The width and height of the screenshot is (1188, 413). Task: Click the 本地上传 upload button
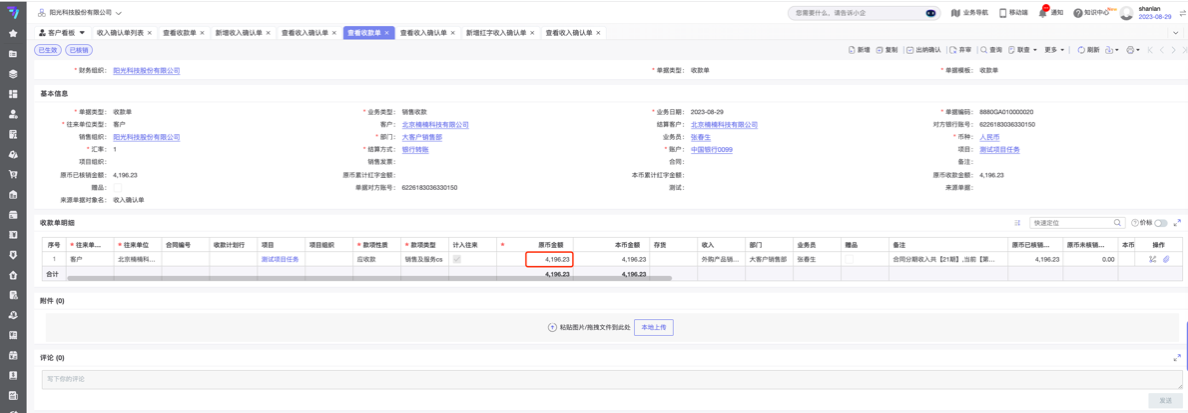655,327
